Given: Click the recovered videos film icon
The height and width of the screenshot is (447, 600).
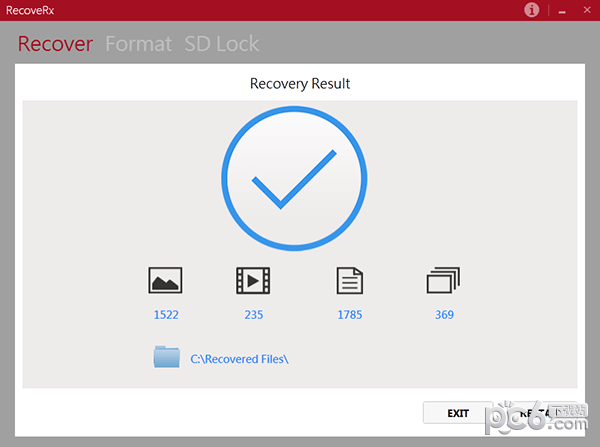Looking at the screenshot, I should [253, 281].
